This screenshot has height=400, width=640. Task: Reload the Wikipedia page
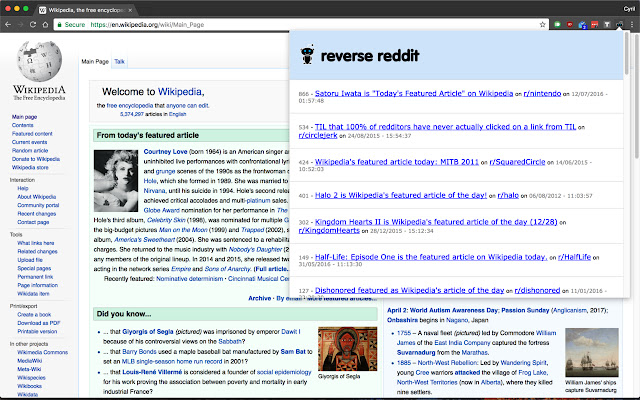tap(33, 24)
